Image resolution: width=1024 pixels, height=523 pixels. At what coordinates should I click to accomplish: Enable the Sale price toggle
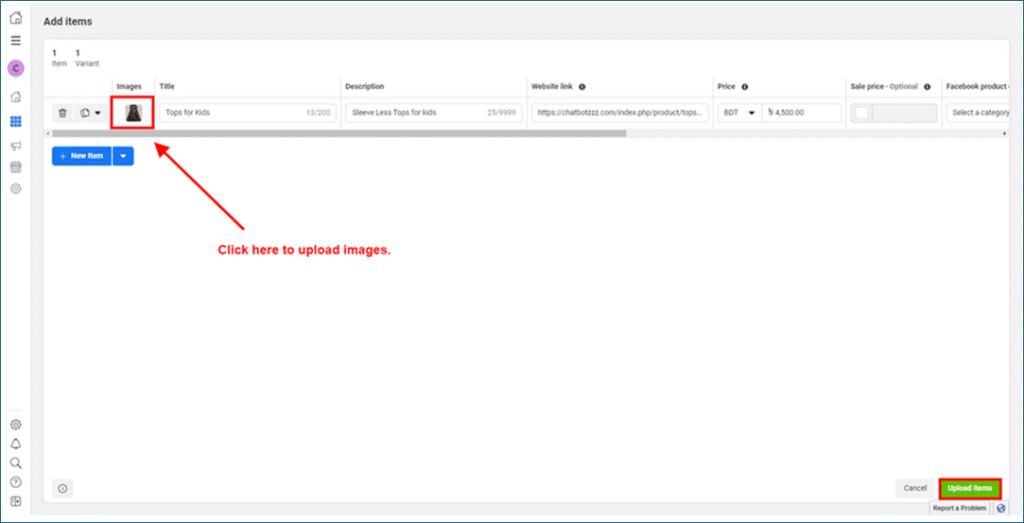pyautogui.click(x=864, y=113)
